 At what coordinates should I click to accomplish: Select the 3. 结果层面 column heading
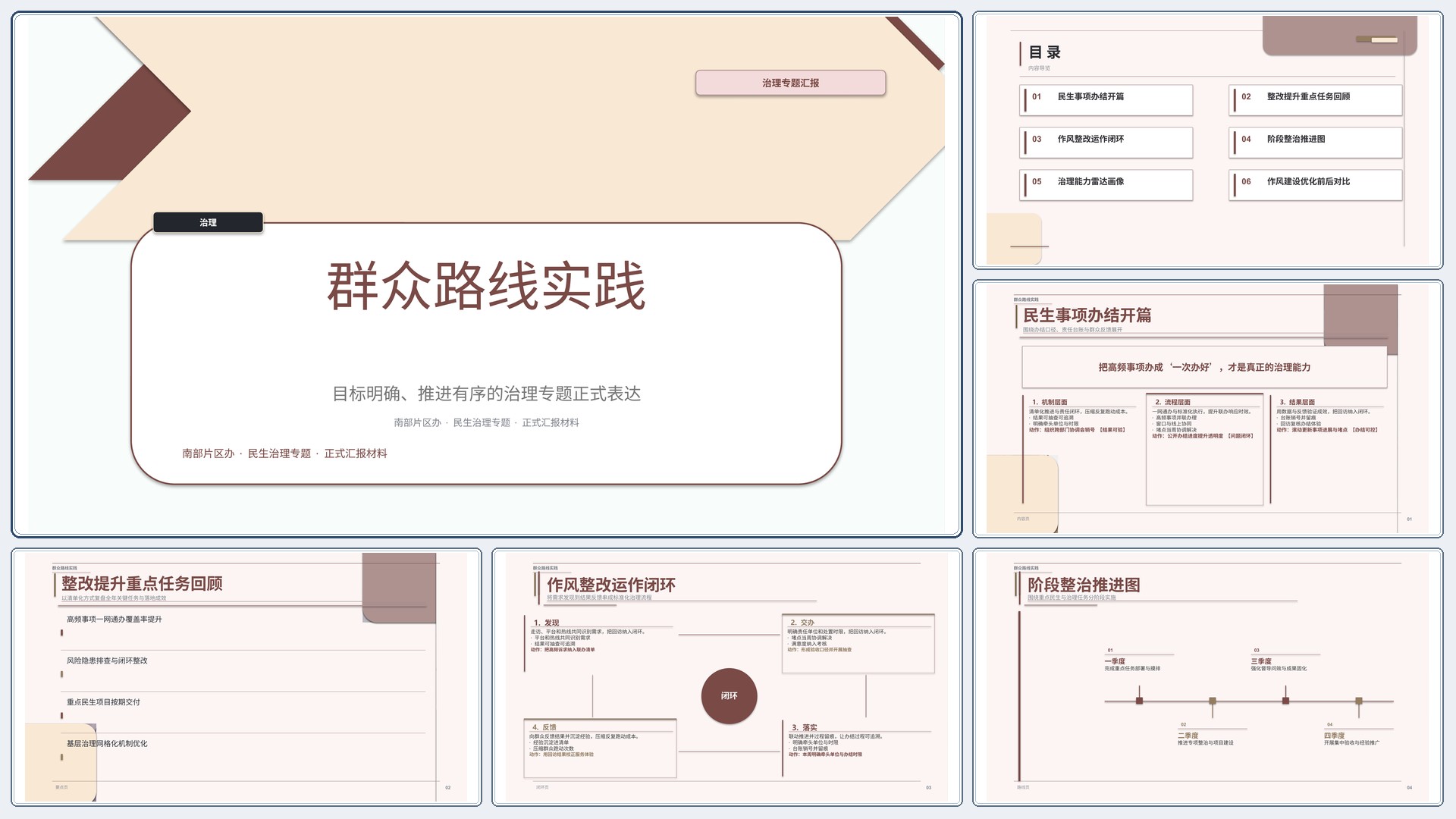[x=1297, y=402]
